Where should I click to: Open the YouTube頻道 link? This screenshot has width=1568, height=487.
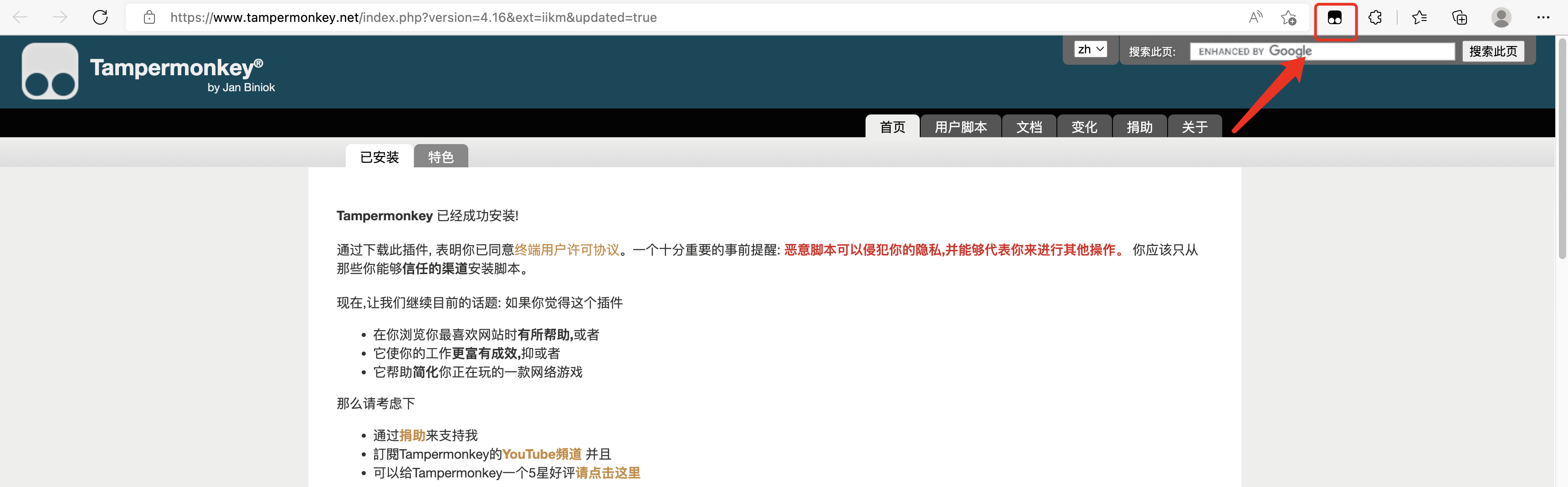(542, 454)
